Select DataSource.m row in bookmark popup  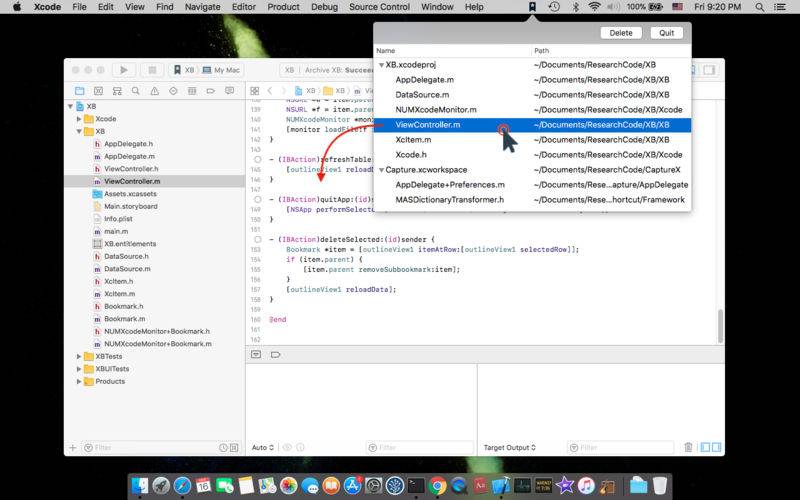click(533, 95)
